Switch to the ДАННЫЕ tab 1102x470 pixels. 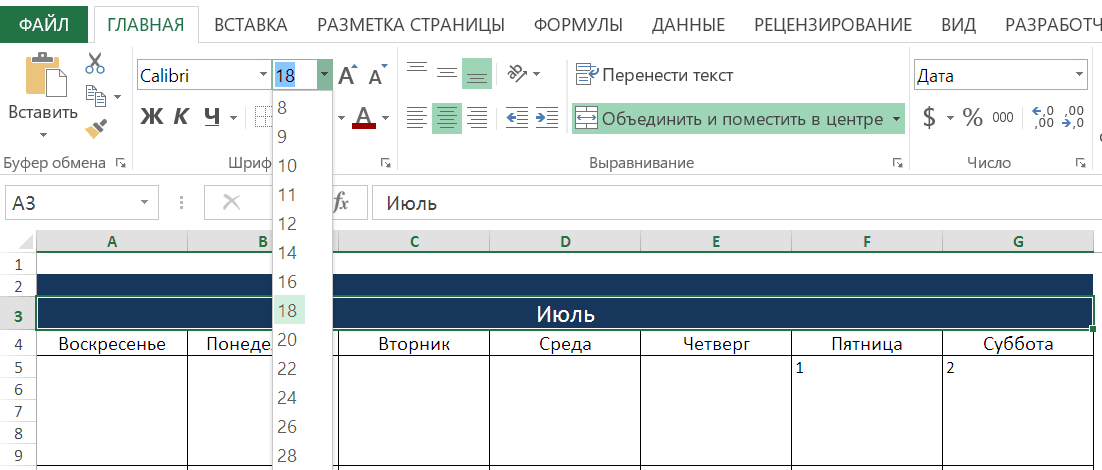[x=689, y=25]
